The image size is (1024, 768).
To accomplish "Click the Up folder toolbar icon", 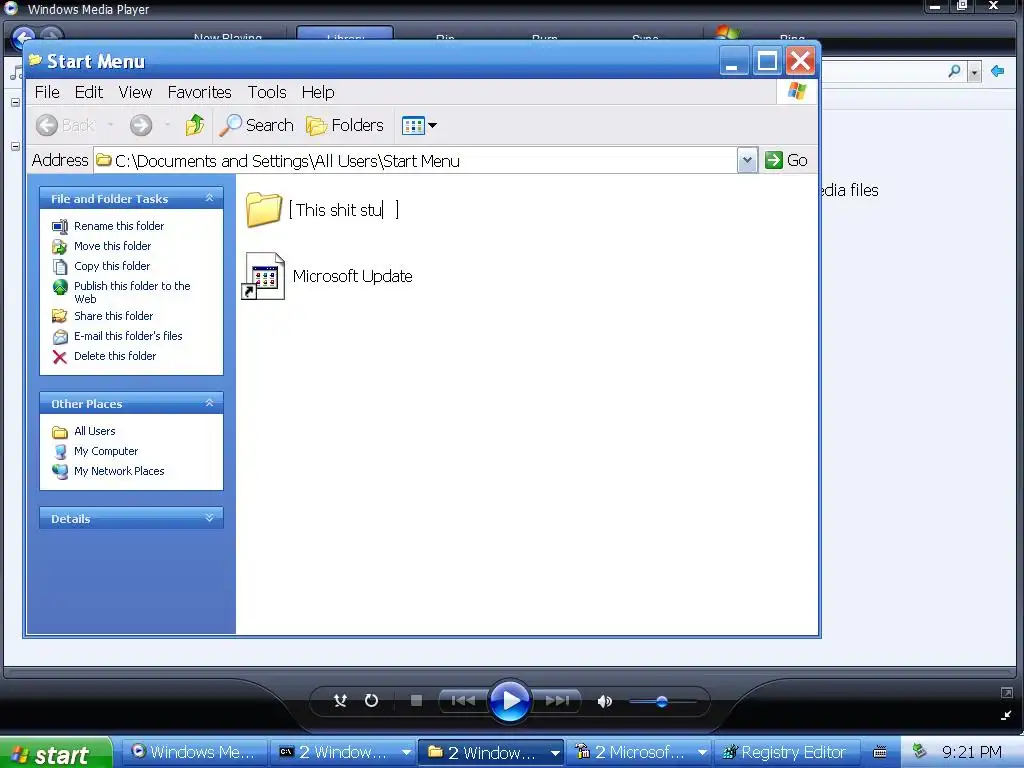I will coord(194,125).
